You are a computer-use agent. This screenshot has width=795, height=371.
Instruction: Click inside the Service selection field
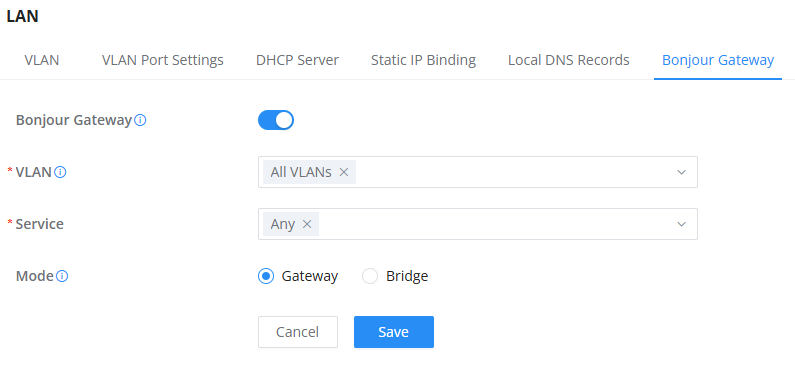[478, 224]
